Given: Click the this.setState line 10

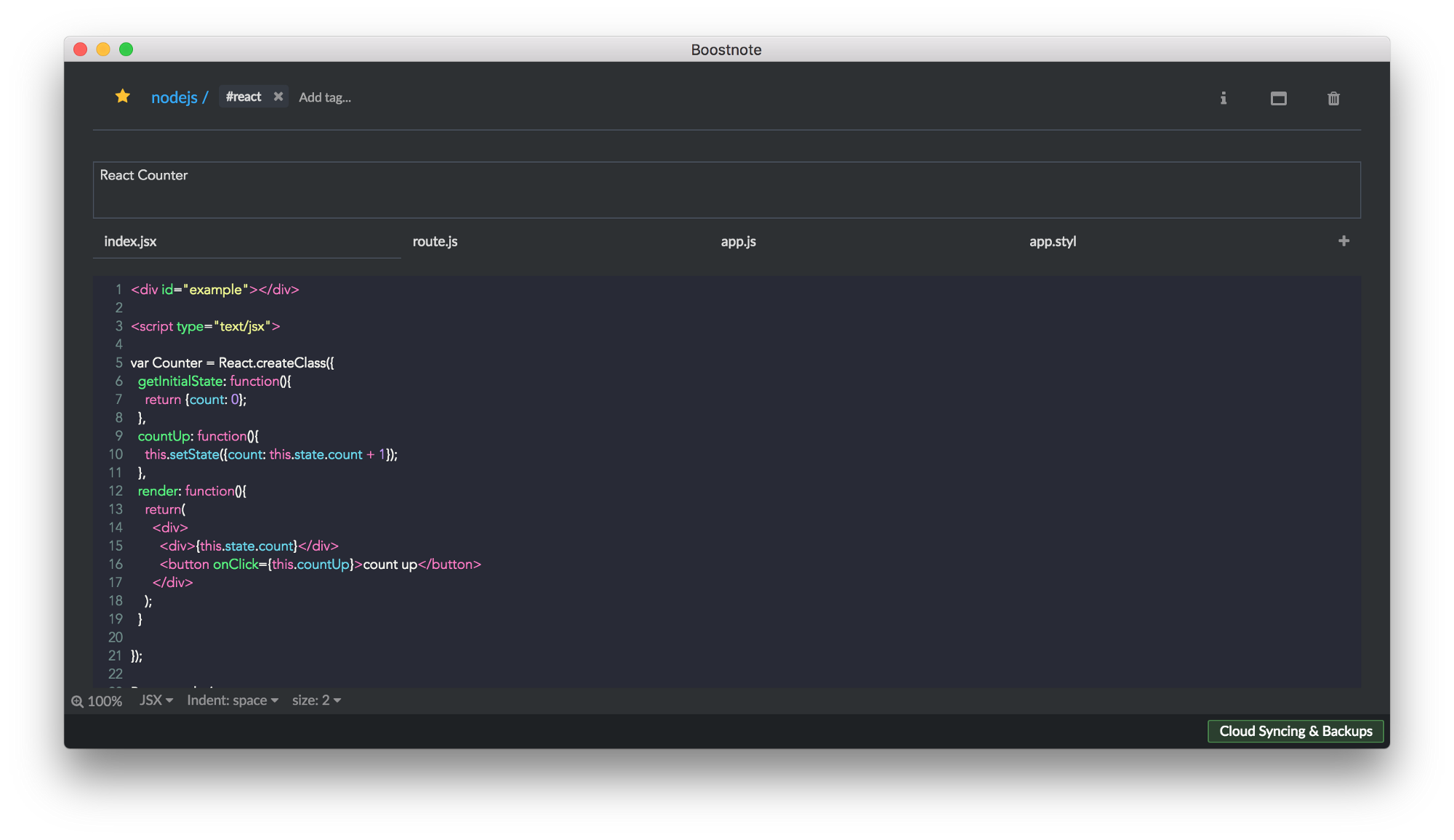Looking at the screenshot, I should pos(271,454).
